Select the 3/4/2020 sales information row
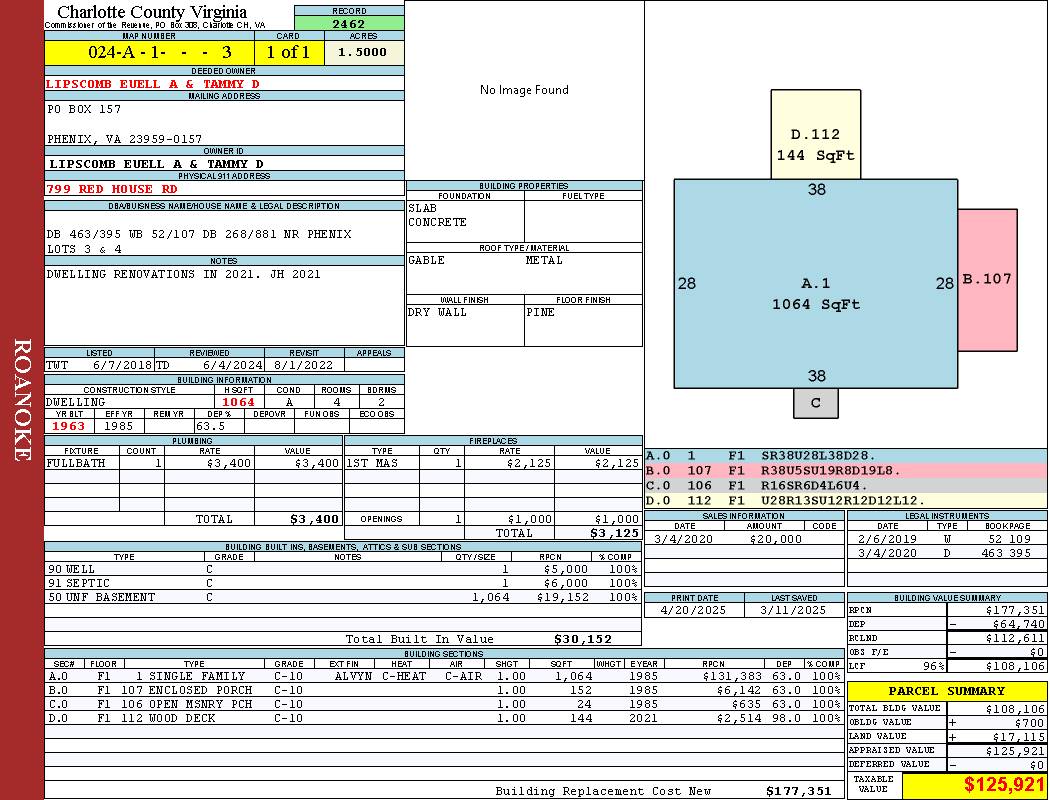This screenshot has height=800, width=1050. pos(742,539)
